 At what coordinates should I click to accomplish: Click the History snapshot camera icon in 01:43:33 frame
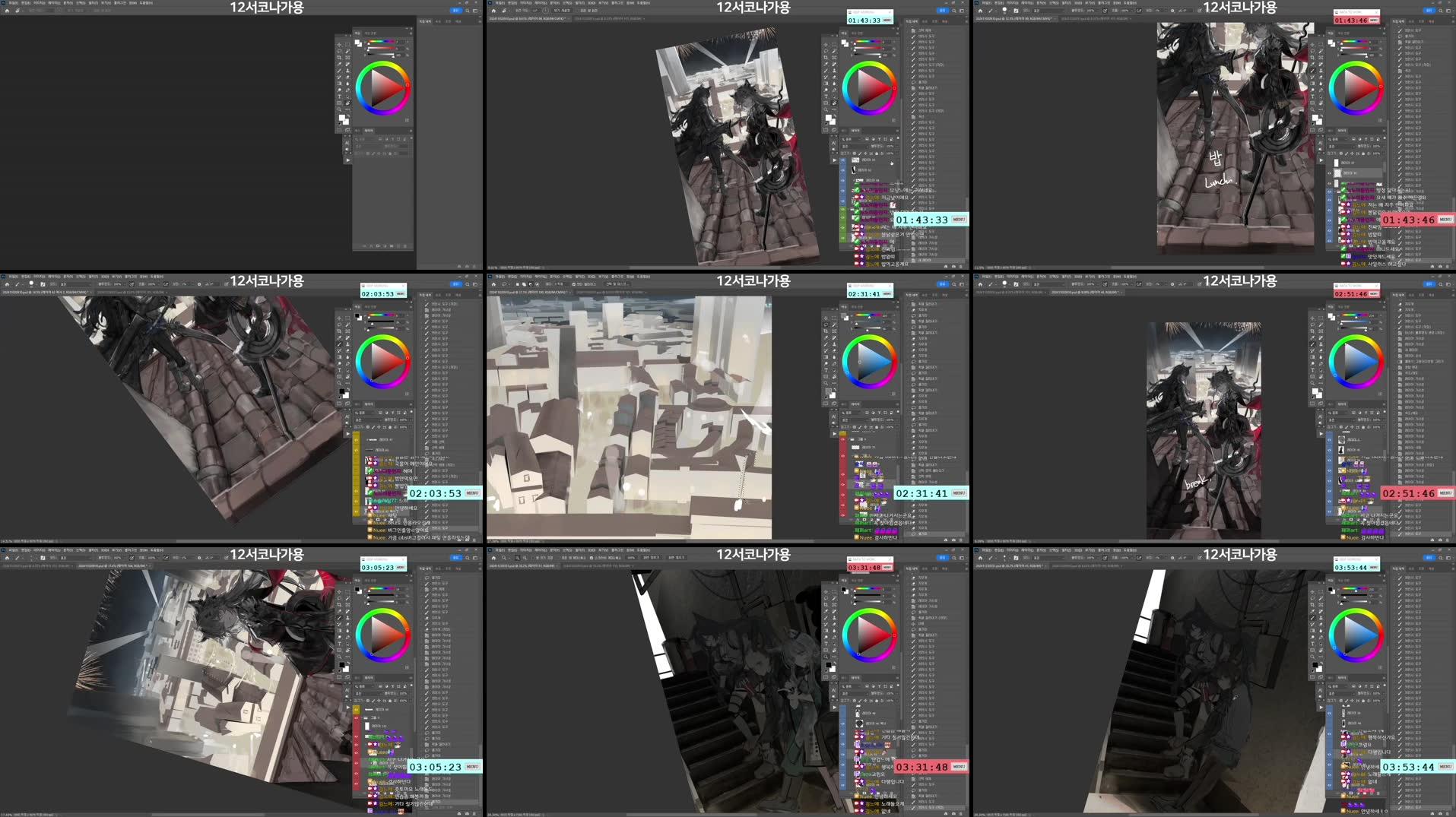point(953,266)
